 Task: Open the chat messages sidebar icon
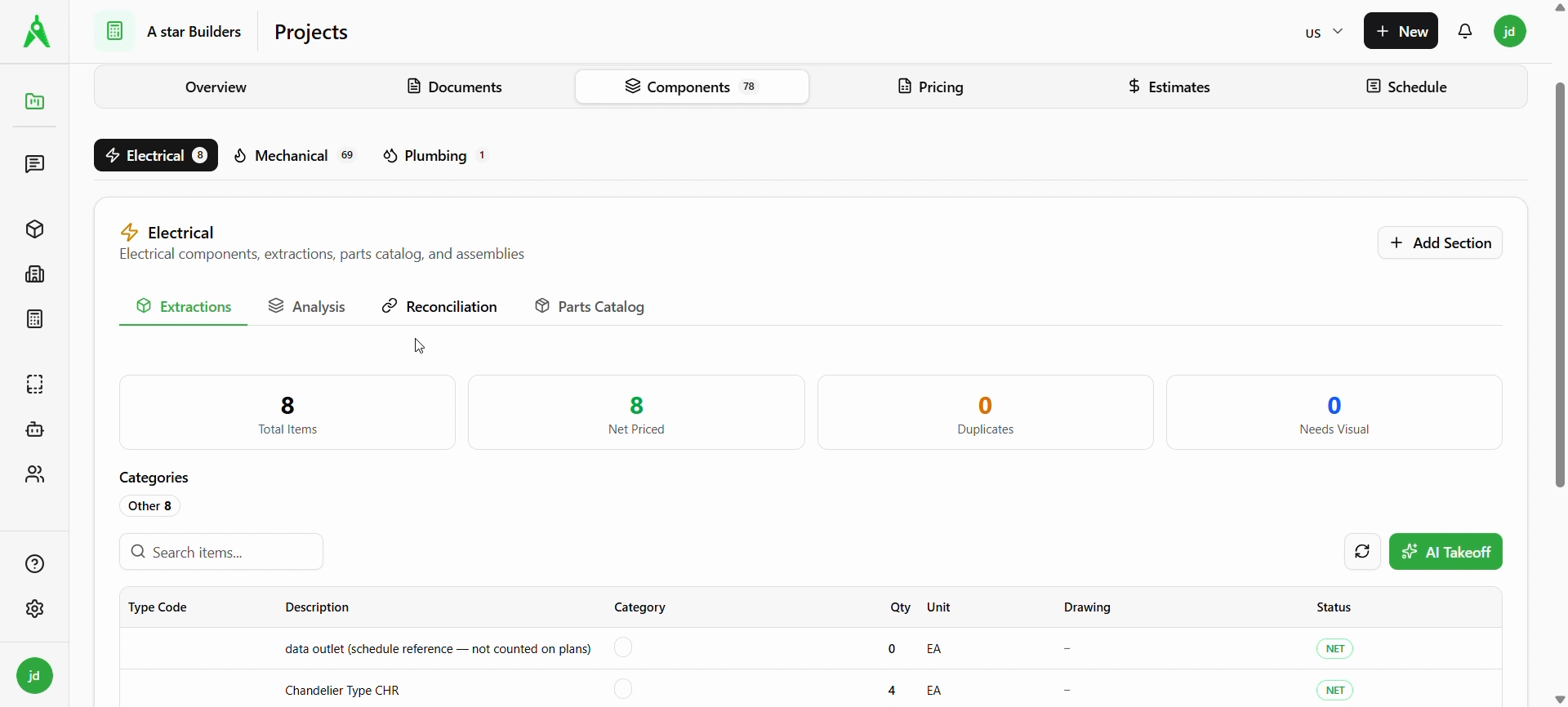(34, 164)
